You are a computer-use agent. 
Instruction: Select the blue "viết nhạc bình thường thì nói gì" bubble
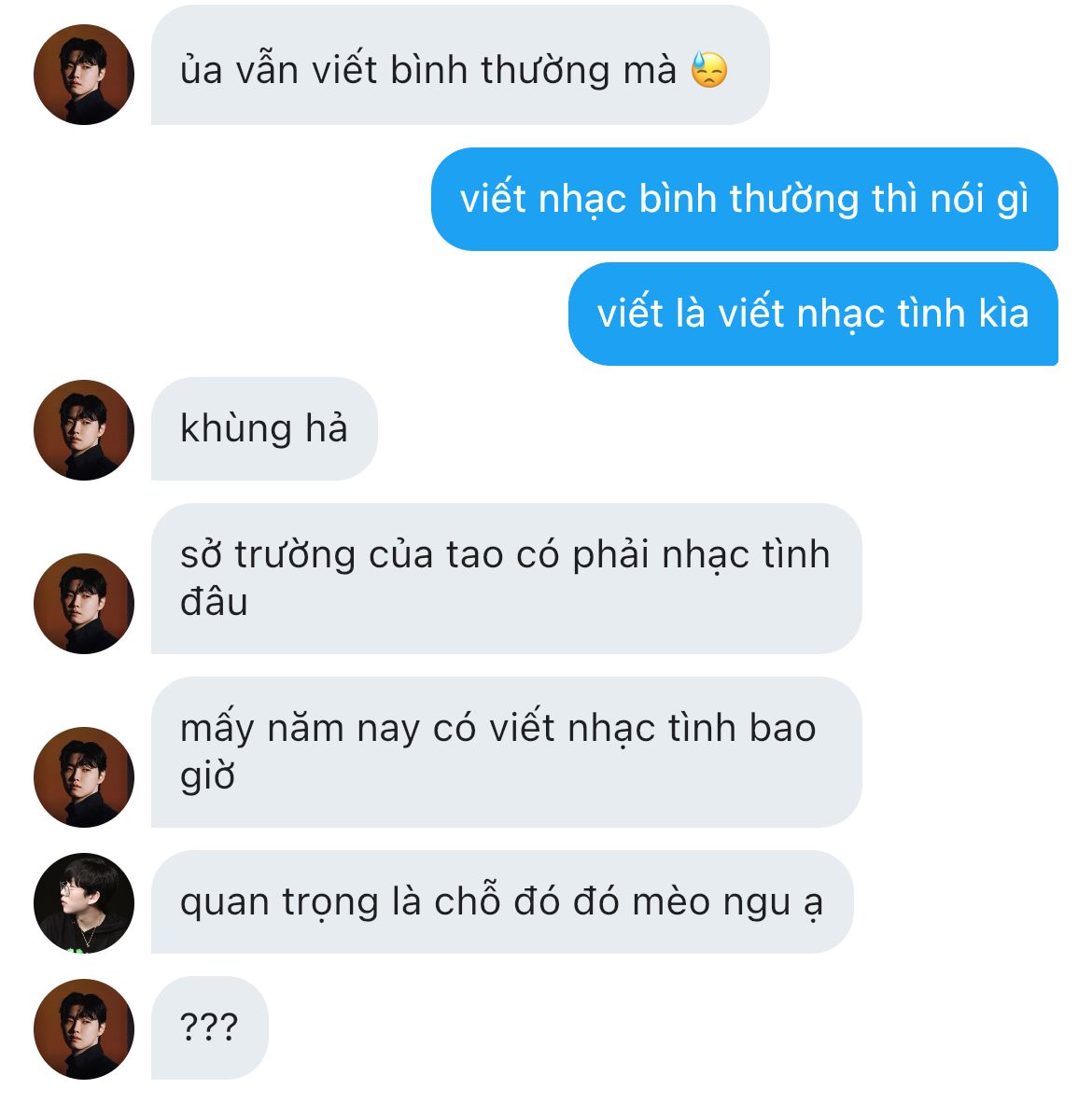pos(745,199)
